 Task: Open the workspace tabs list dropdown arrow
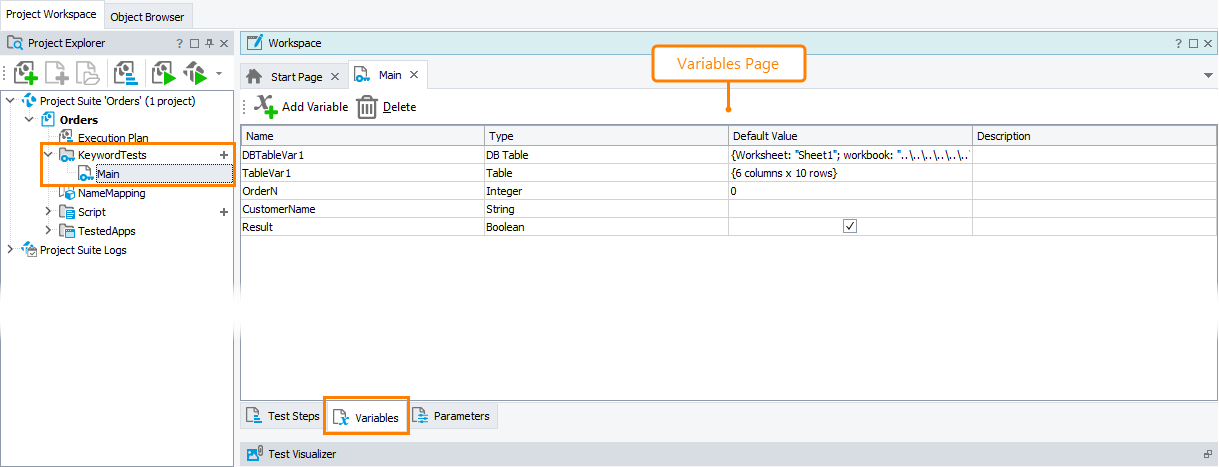(1208, 76)
